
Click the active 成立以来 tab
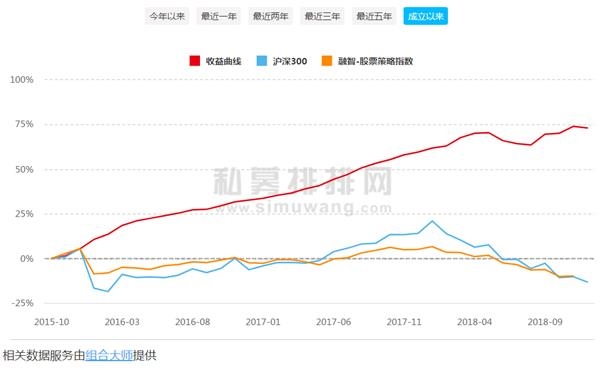pyautogui.click(x=426, y=16)
